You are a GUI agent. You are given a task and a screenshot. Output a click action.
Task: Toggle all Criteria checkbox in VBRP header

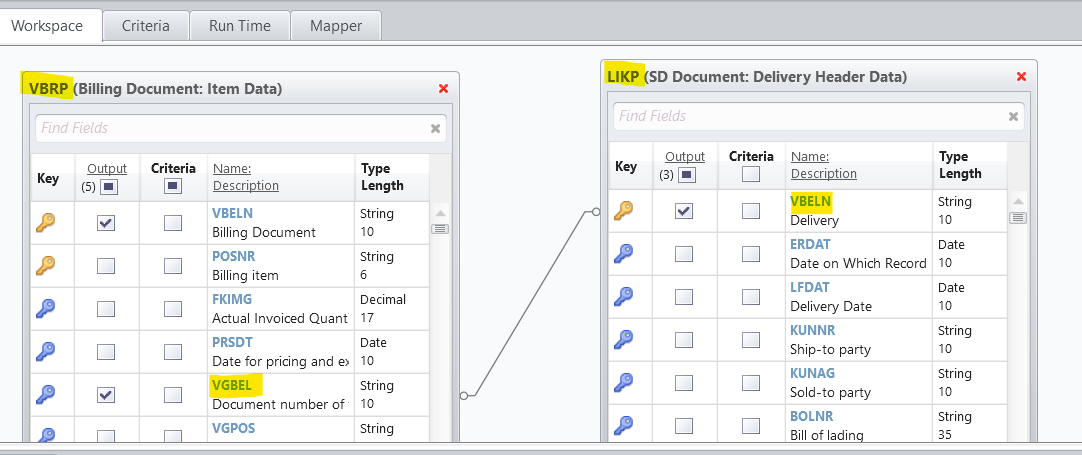173,186
